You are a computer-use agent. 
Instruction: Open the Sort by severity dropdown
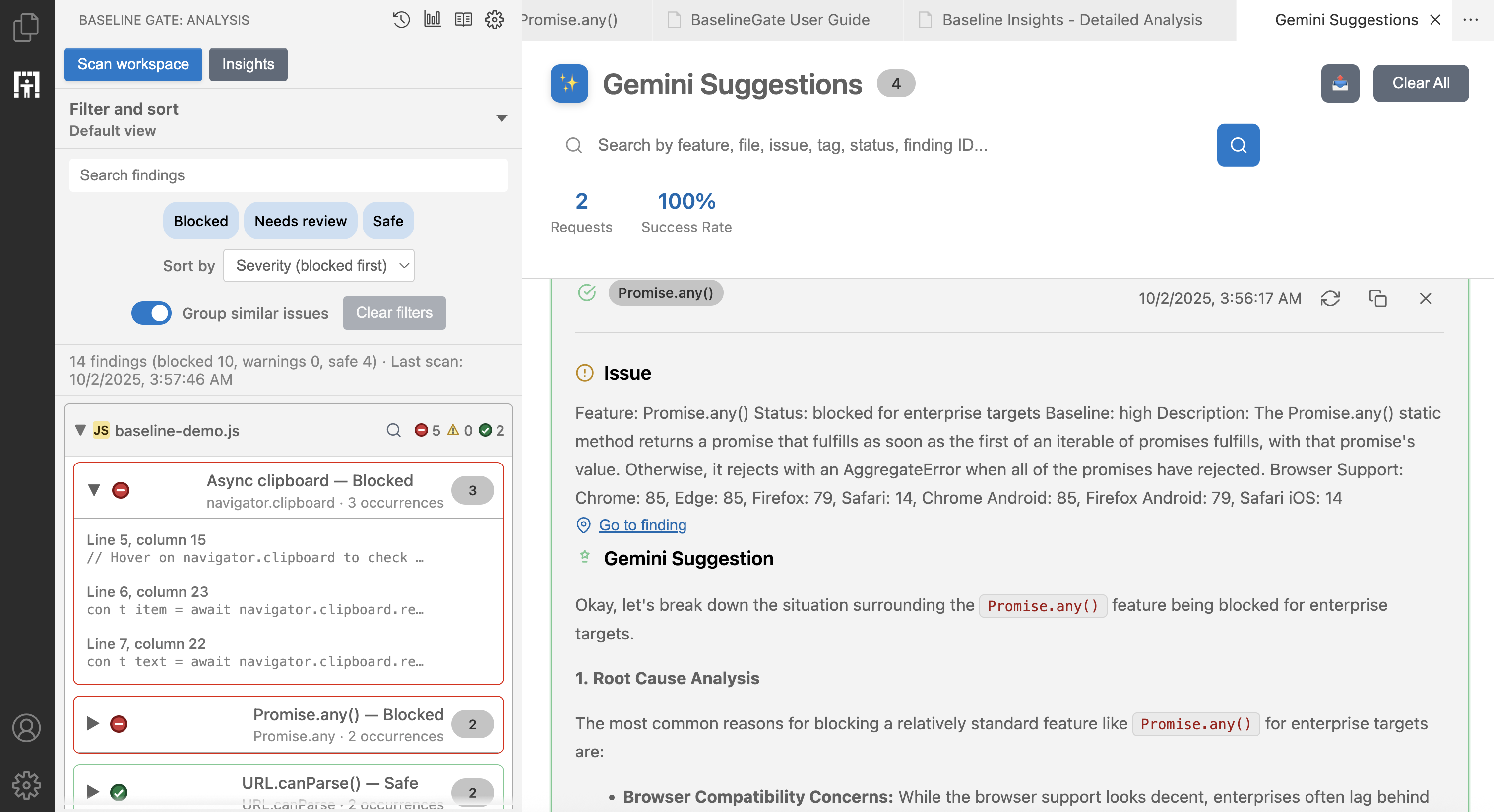(x=318, y=265)
